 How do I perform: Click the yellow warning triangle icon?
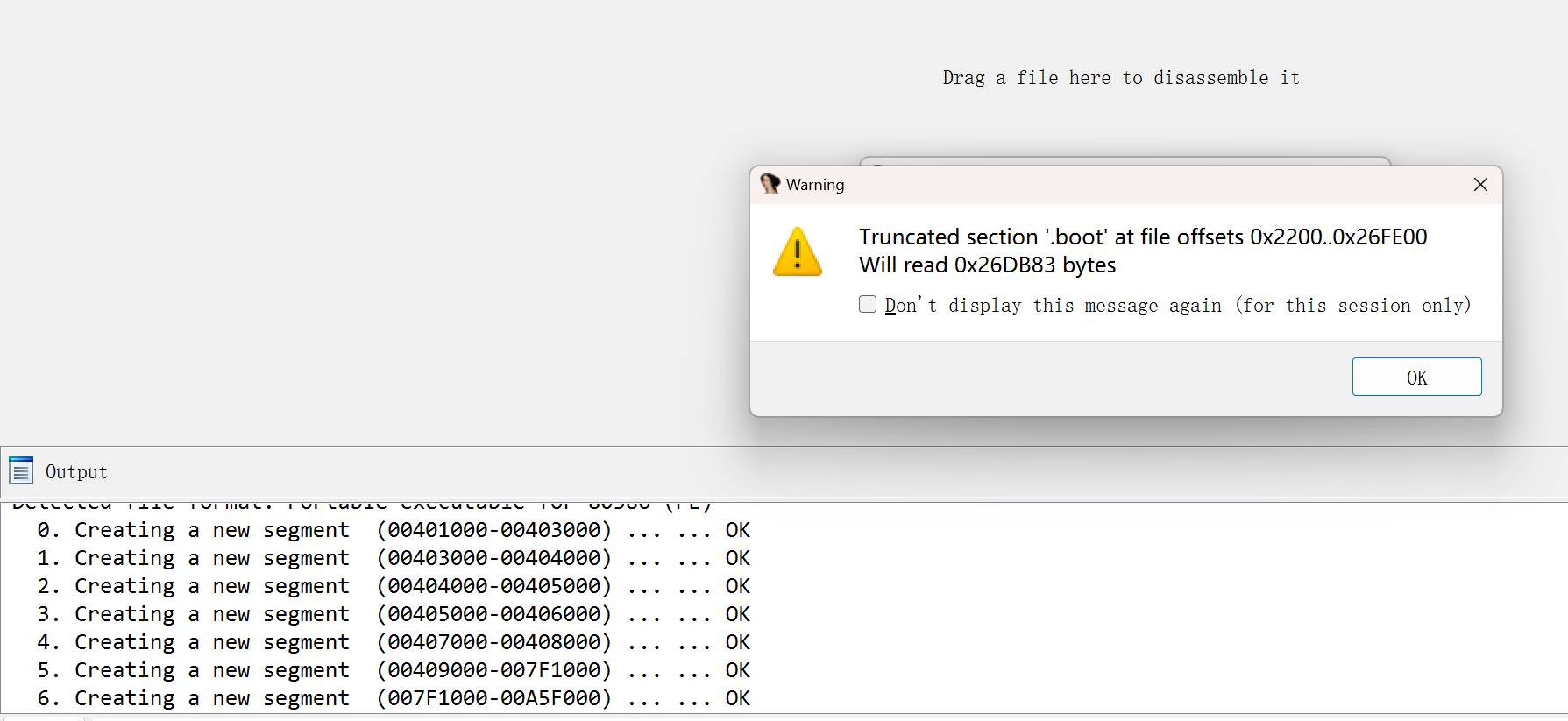(x=797, y=252)
